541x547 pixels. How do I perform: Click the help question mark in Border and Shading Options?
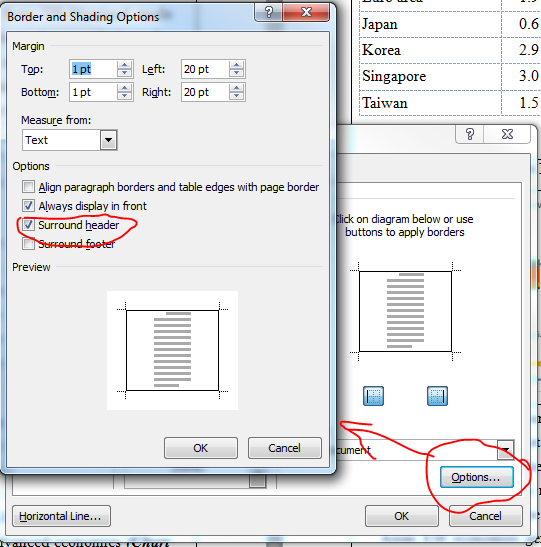[269, 13]
